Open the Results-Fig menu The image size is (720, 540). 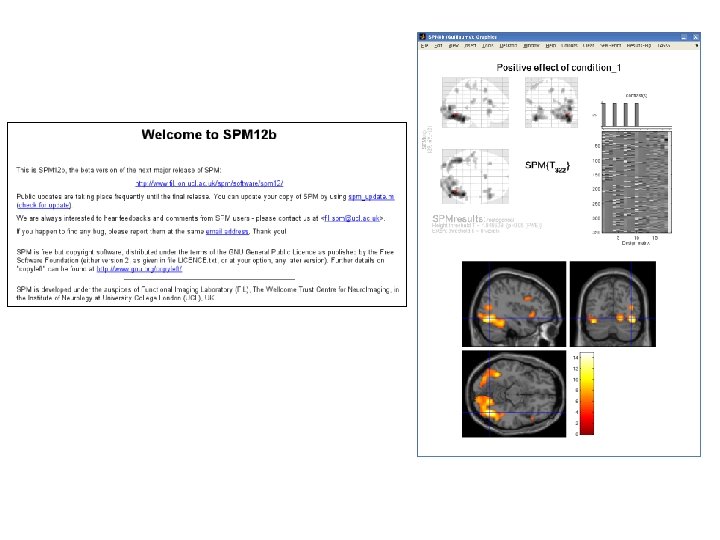pos(639,45)
